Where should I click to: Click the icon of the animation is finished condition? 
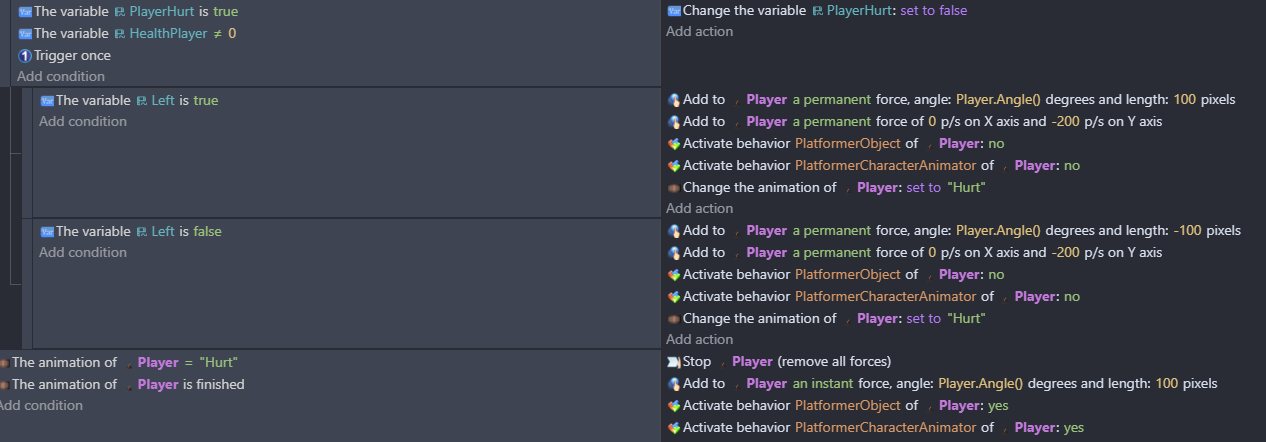(x=4, y=385)
